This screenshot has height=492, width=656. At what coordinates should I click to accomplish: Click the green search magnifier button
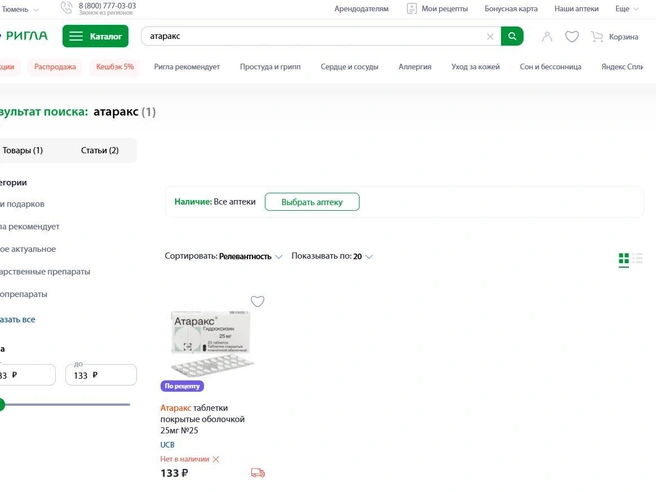click(x=512, y=36)
